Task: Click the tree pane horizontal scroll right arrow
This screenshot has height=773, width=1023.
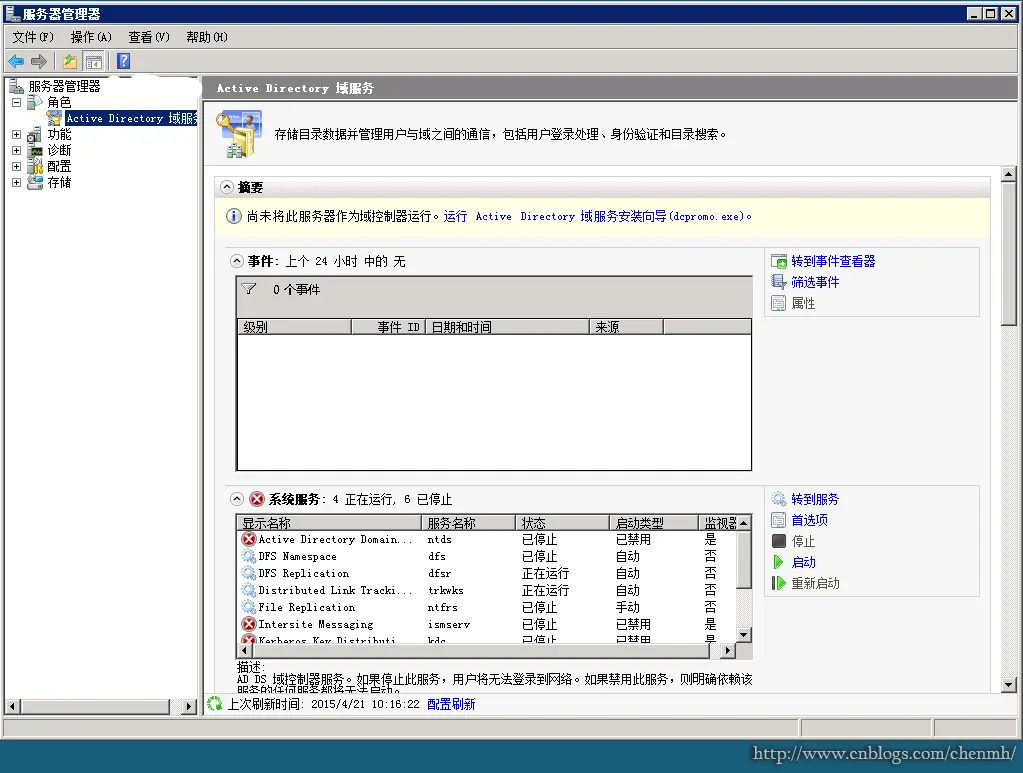Action: (189, 706)
